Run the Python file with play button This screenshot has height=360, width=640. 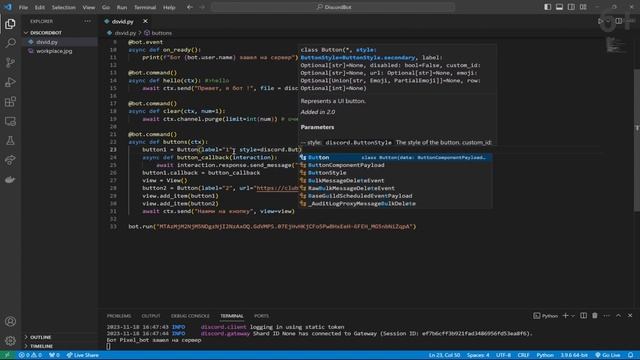[600, 21]
